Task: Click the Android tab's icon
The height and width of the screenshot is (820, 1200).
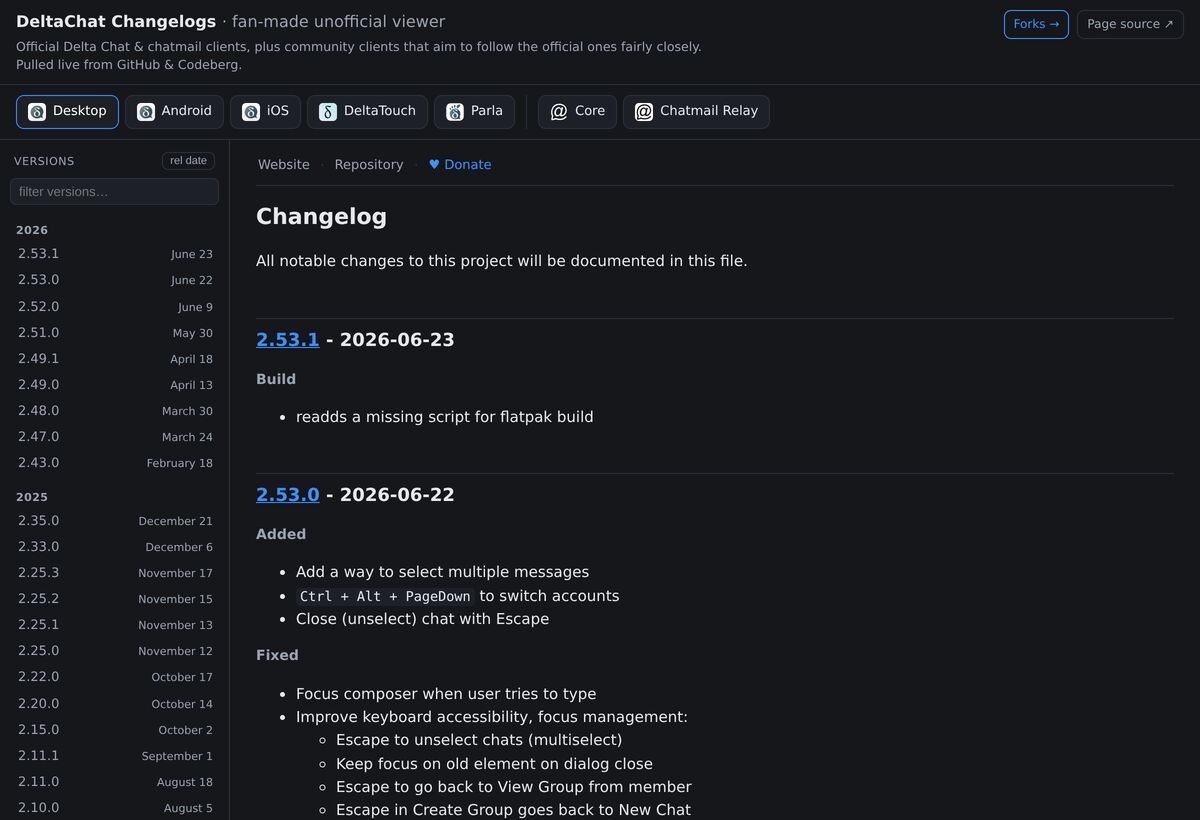Action: point(146,112)
